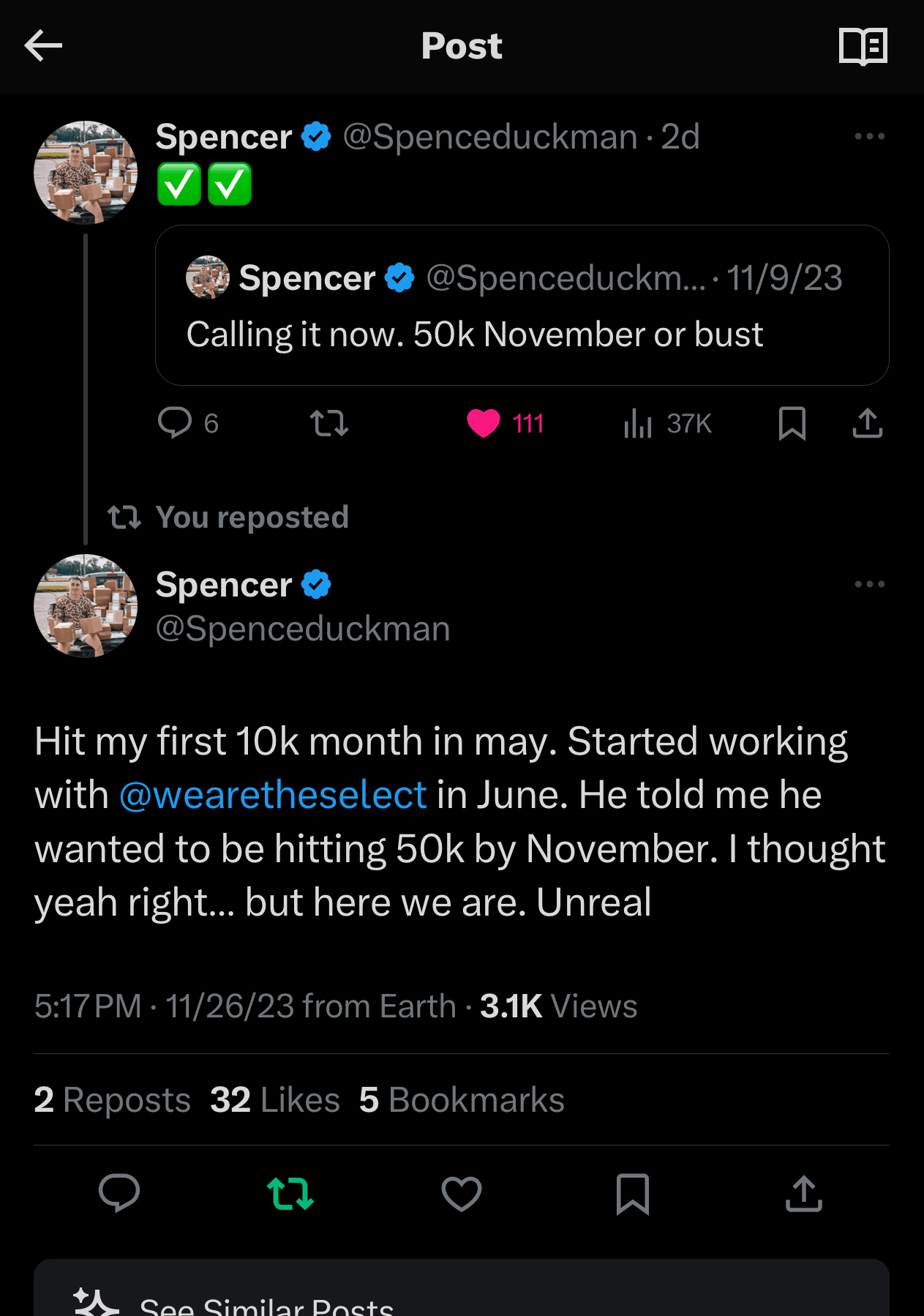Viewport: 924px width, 1316px height.
Task: Bookmark the top ✅✅ post
Action: (x=792, y=423)
